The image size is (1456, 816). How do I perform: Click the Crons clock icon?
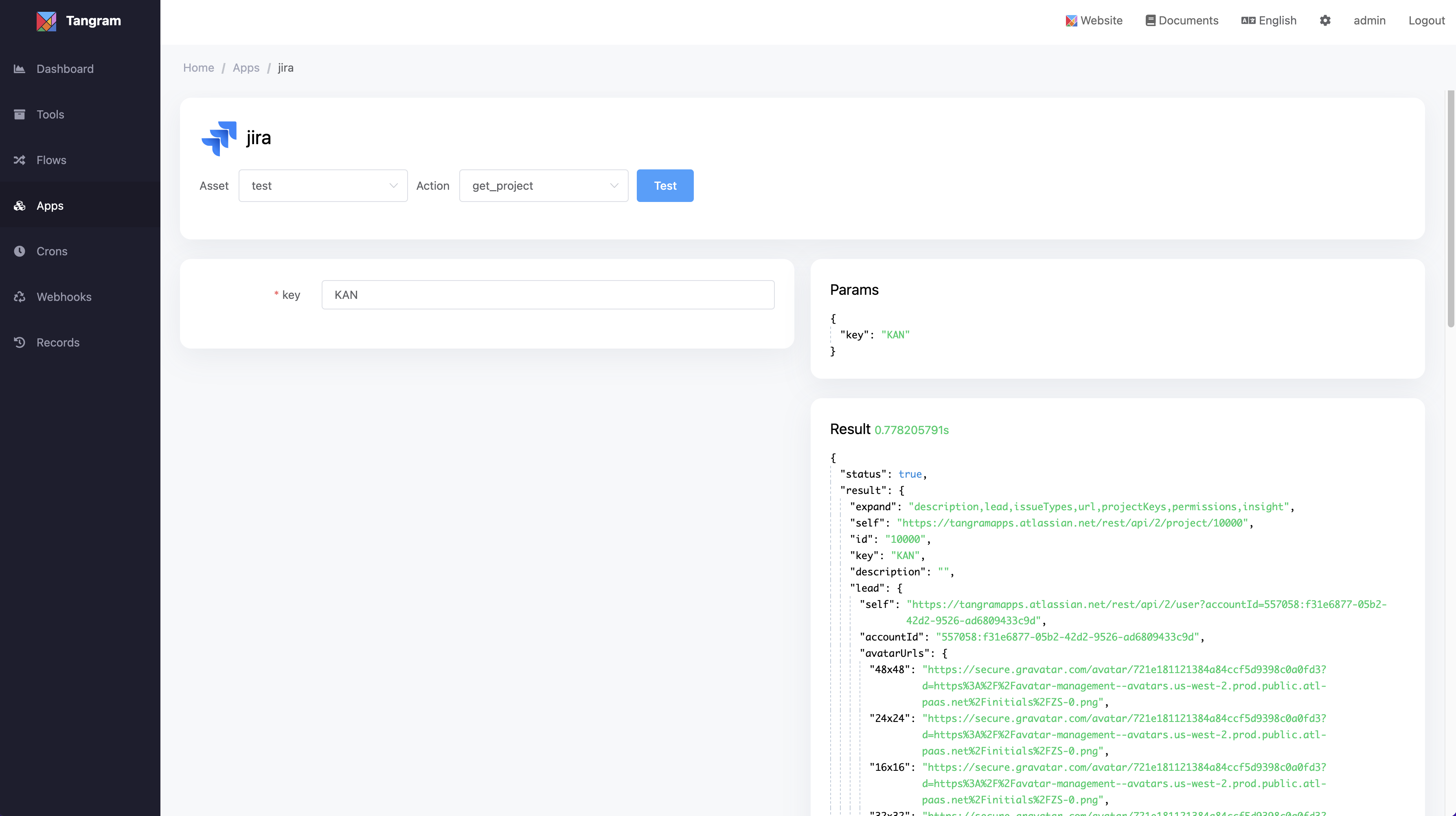point(20,252)
